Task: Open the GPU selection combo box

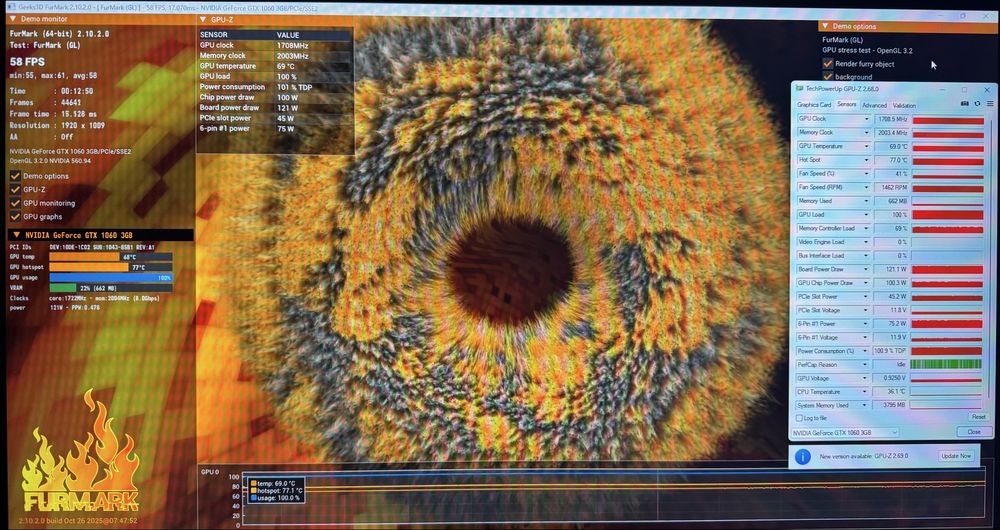Action: click(845, 433)
